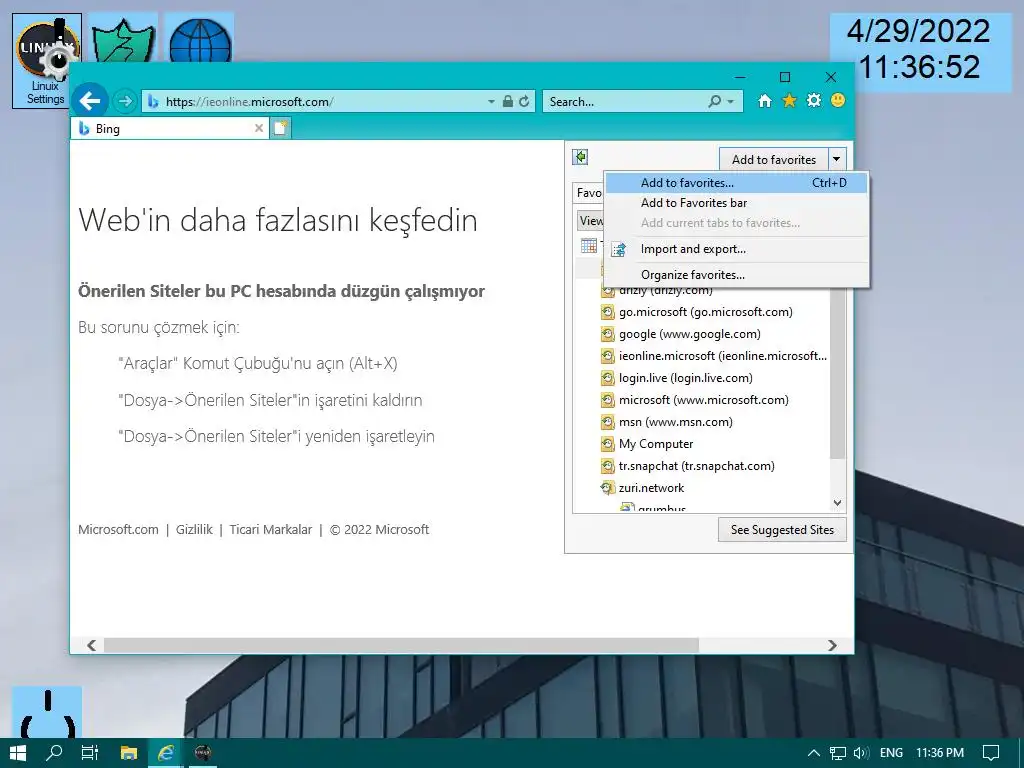Open msn (www.msn.com) history entry
The image size is (1024, 768).
(x=667, y=422)
